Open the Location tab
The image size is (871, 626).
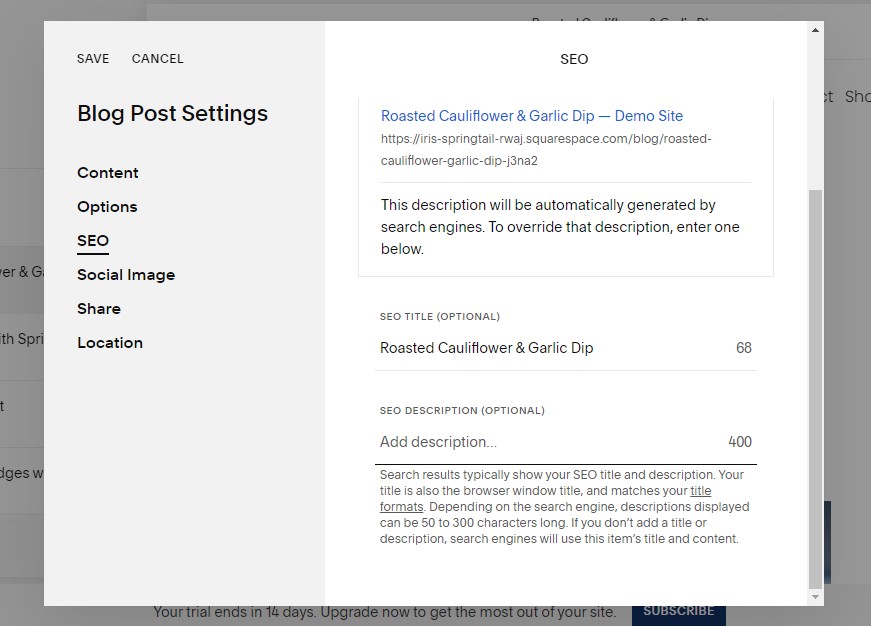(x=110, y=343)
